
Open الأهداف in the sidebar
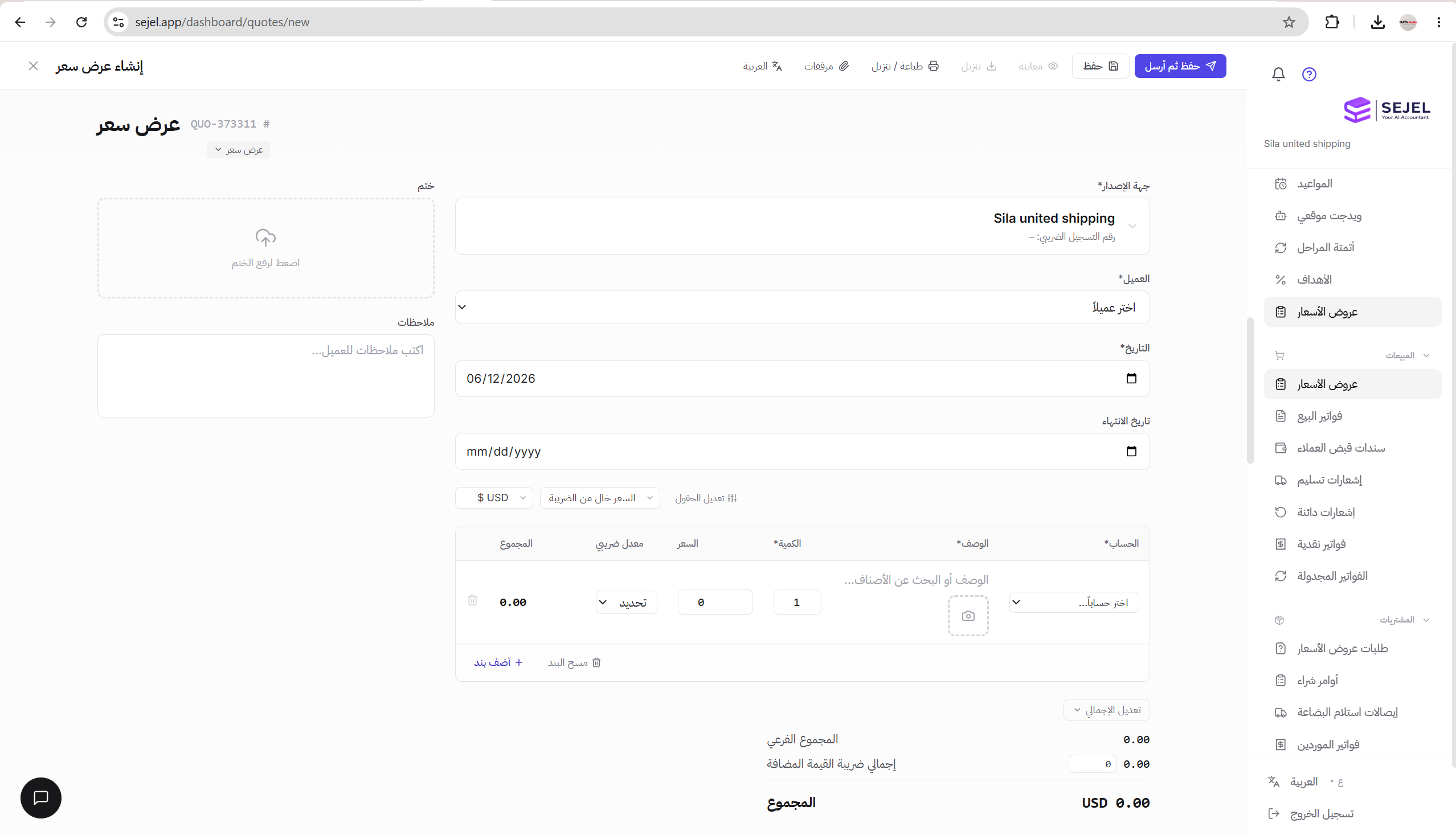pyautogui.click(x=1352, y=279)
